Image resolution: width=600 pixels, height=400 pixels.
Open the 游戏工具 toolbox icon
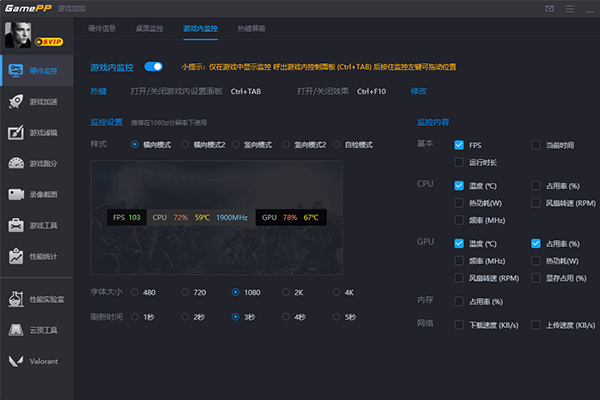[16, 225]
